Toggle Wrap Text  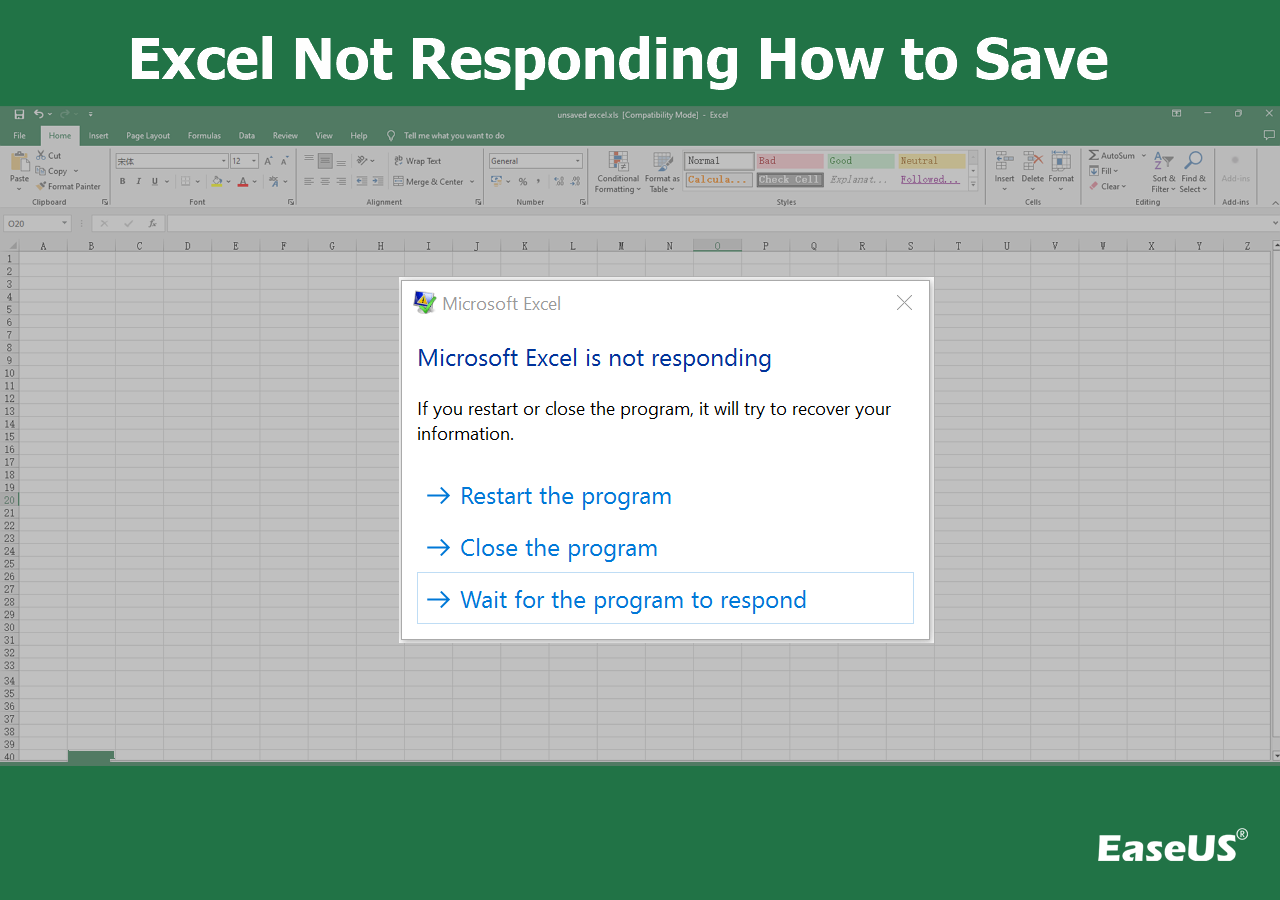point(417,161)
